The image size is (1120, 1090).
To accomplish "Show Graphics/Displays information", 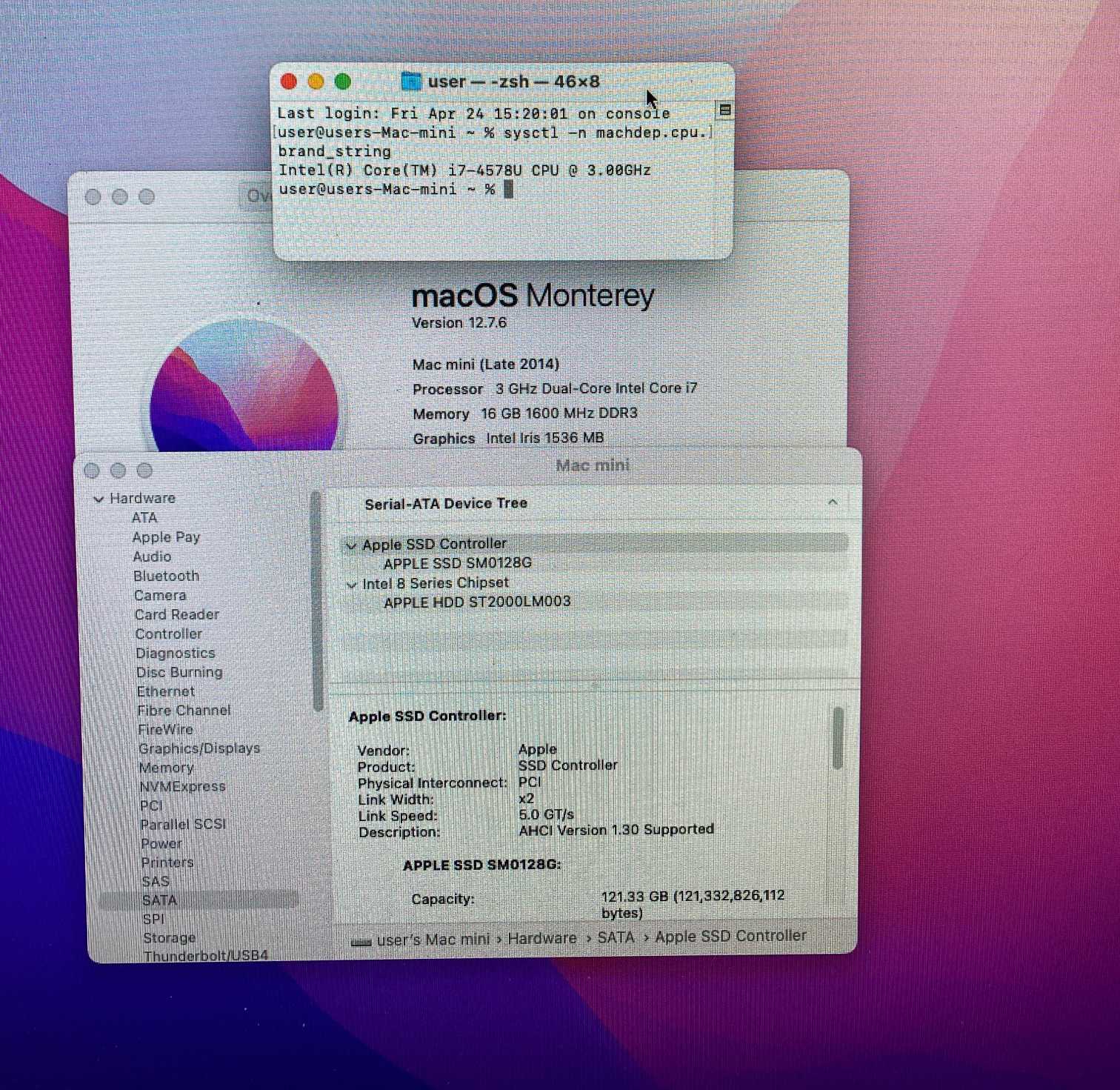I will pyautogui.click(x=199, y=748).
